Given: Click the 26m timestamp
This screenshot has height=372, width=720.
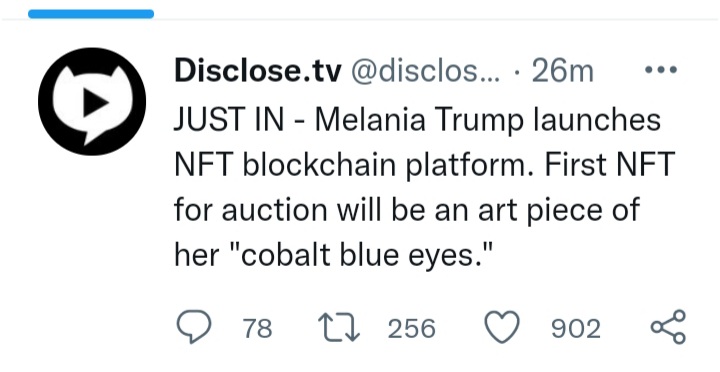Looking at the screenshot, I should pos(562,71).
